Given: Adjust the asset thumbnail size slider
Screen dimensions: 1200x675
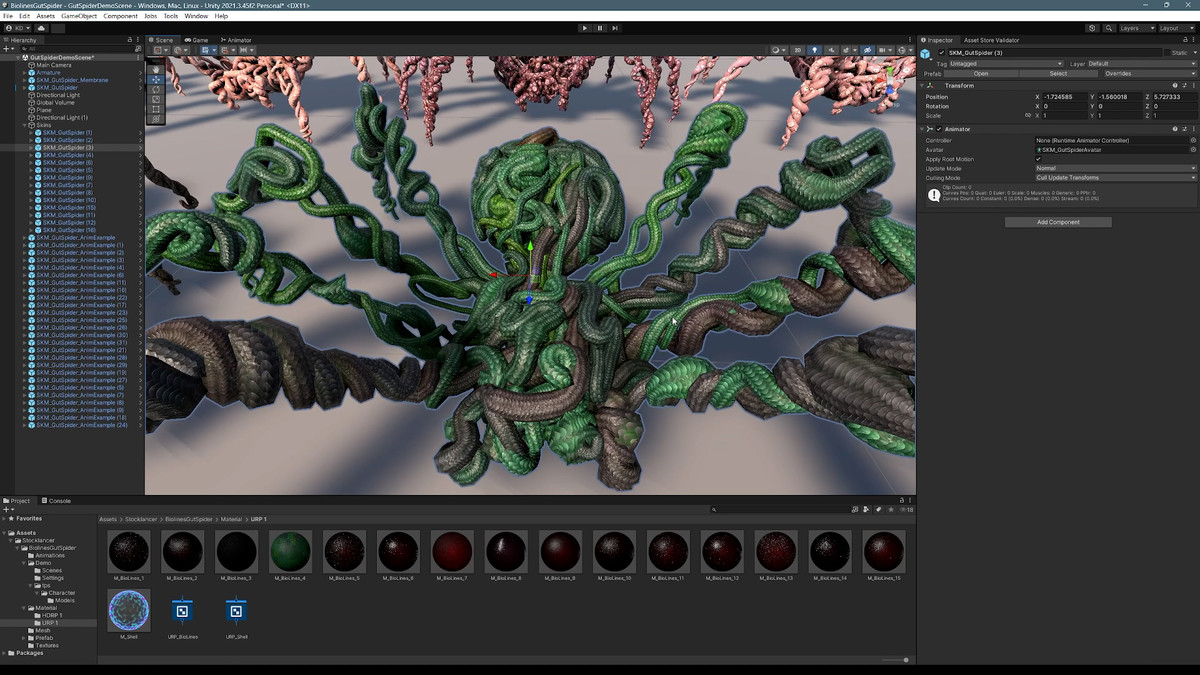Looking at the screenshot, I should pos(906,660).
